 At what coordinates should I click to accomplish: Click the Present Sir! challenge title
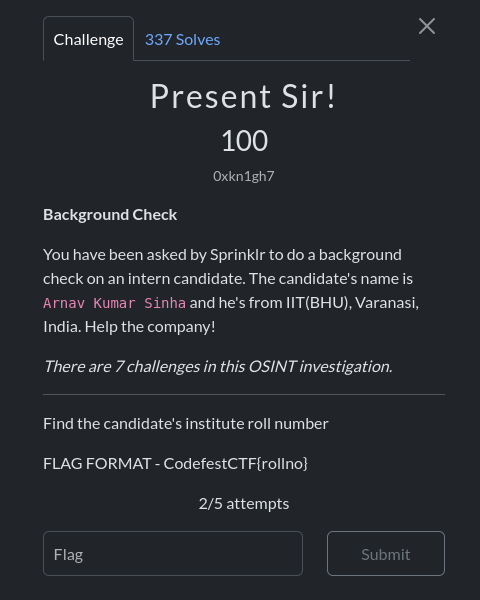click(x=243, y=96)
